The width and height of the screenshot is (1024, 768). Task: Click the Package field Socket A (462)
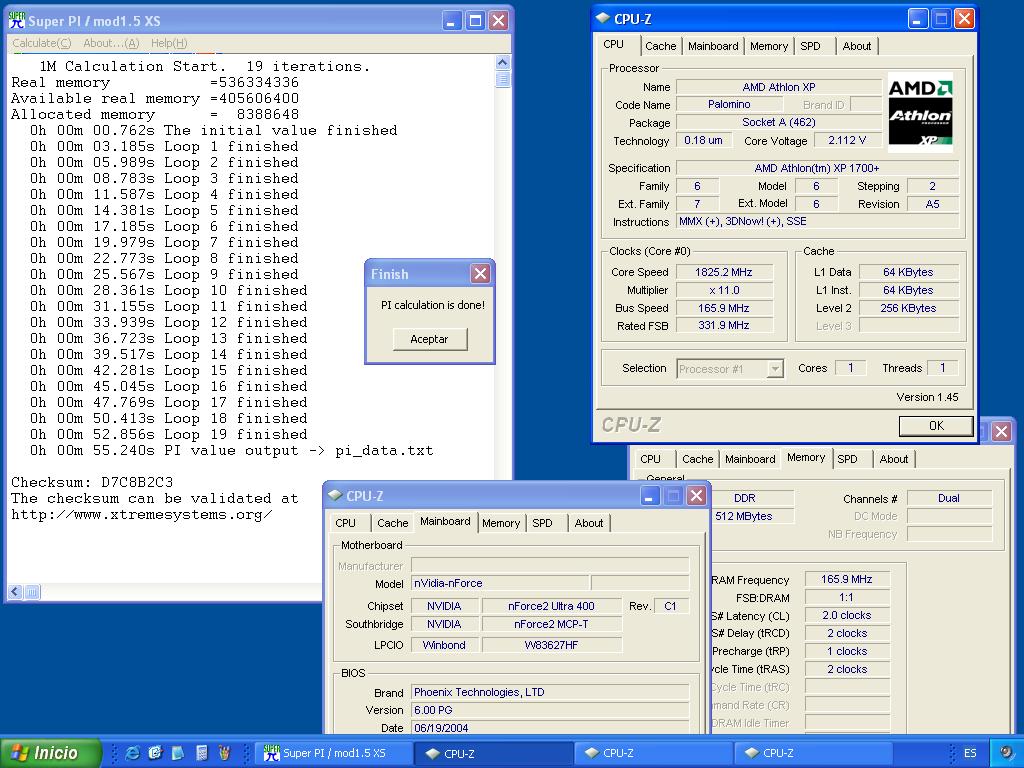(x=778, y=122)
